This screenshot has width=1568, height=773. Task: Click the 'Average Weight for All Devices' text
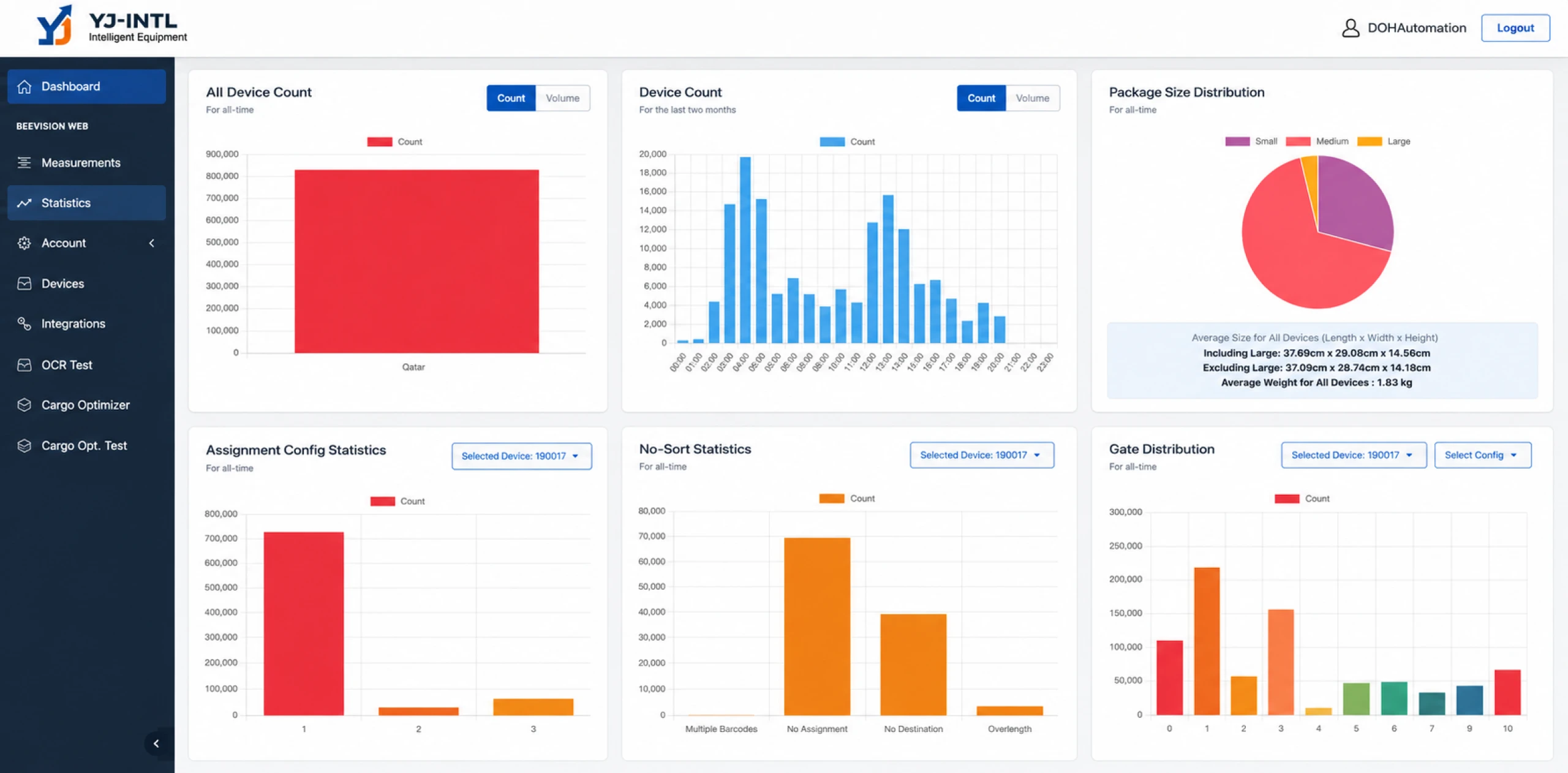click(x=1316, y=382)
